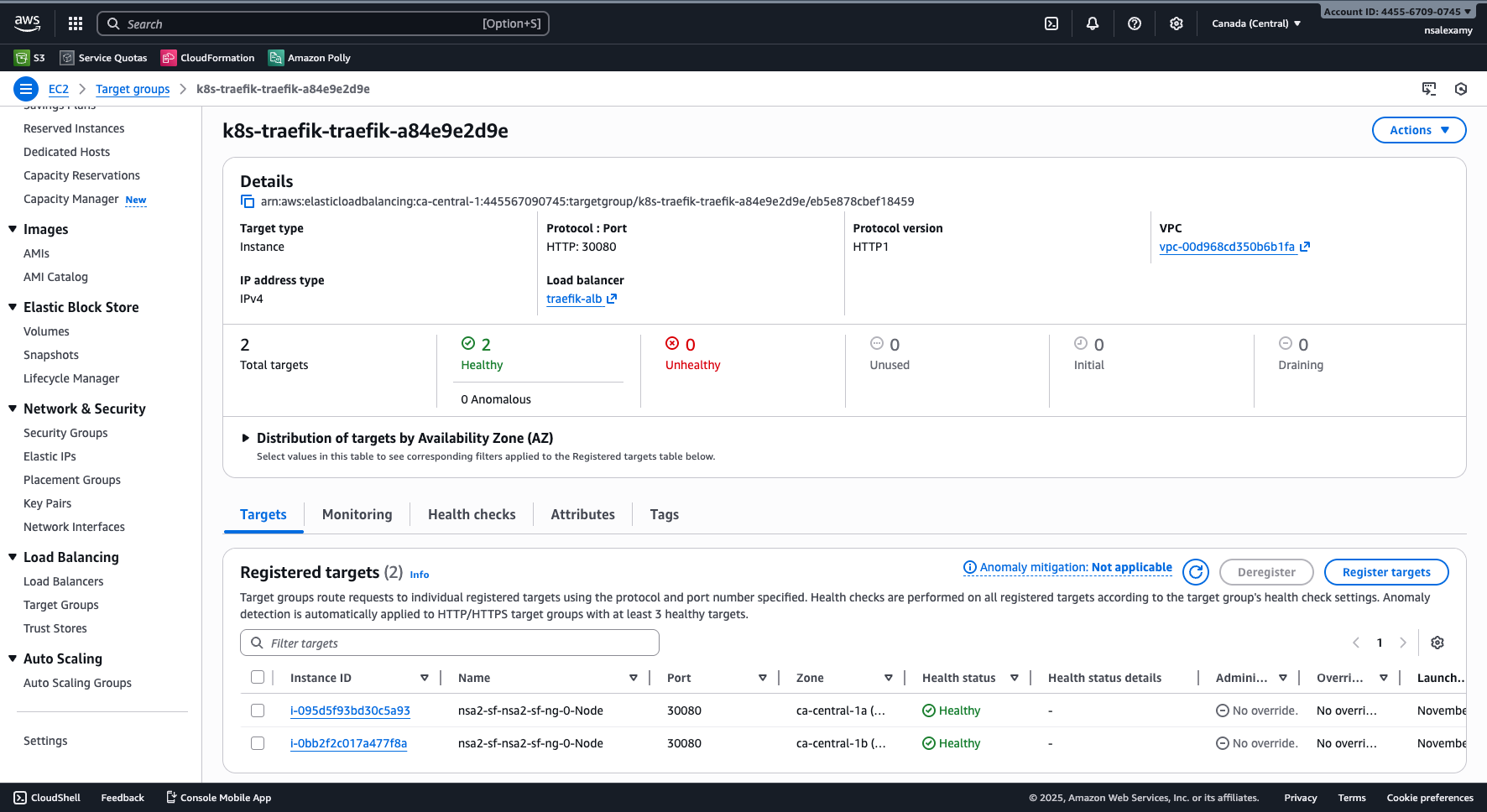Expand Distribution of targets by Availability Zone
This screenshot has width=1487, height=812.
click(245, 437)
